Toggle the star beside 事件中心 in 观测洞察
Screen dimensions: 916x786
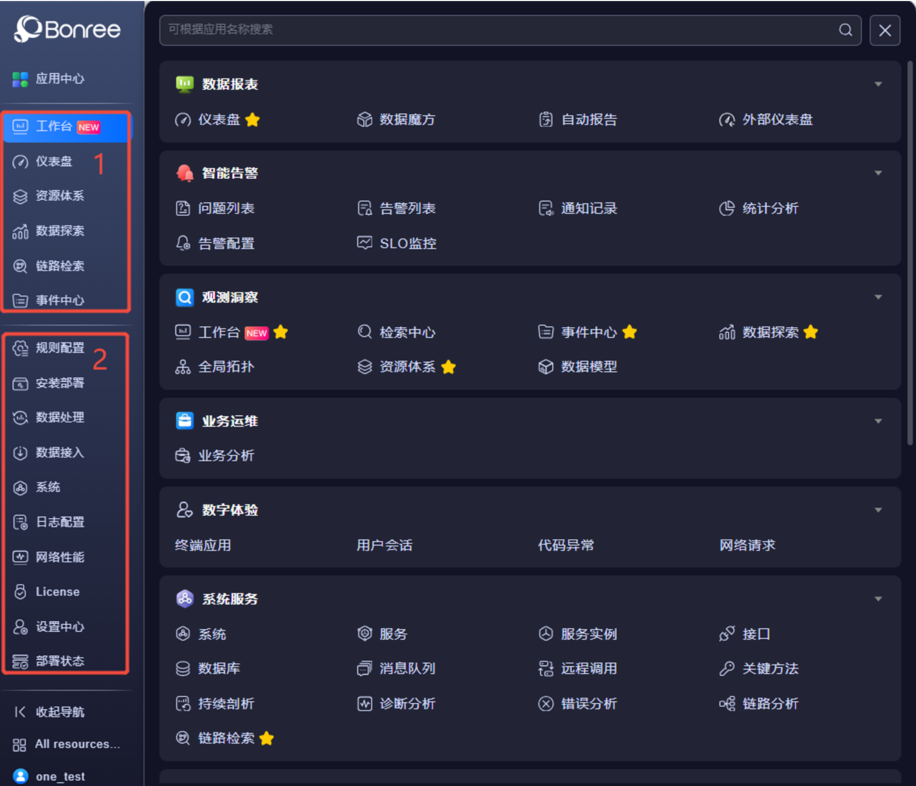tap(630, 332)
